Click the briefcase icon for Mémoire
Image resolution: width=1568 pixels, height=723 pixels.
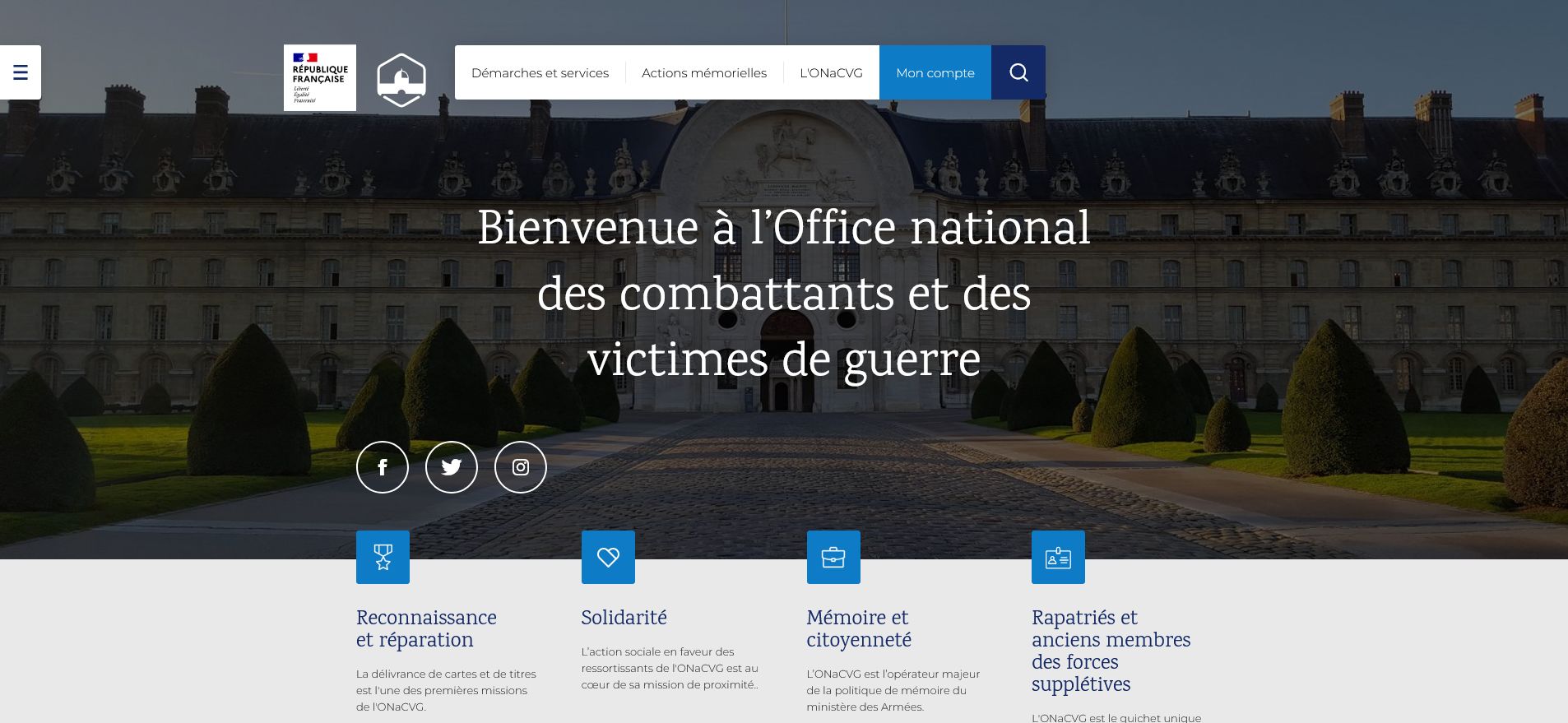pyautogui.click(x=833, y=557)
